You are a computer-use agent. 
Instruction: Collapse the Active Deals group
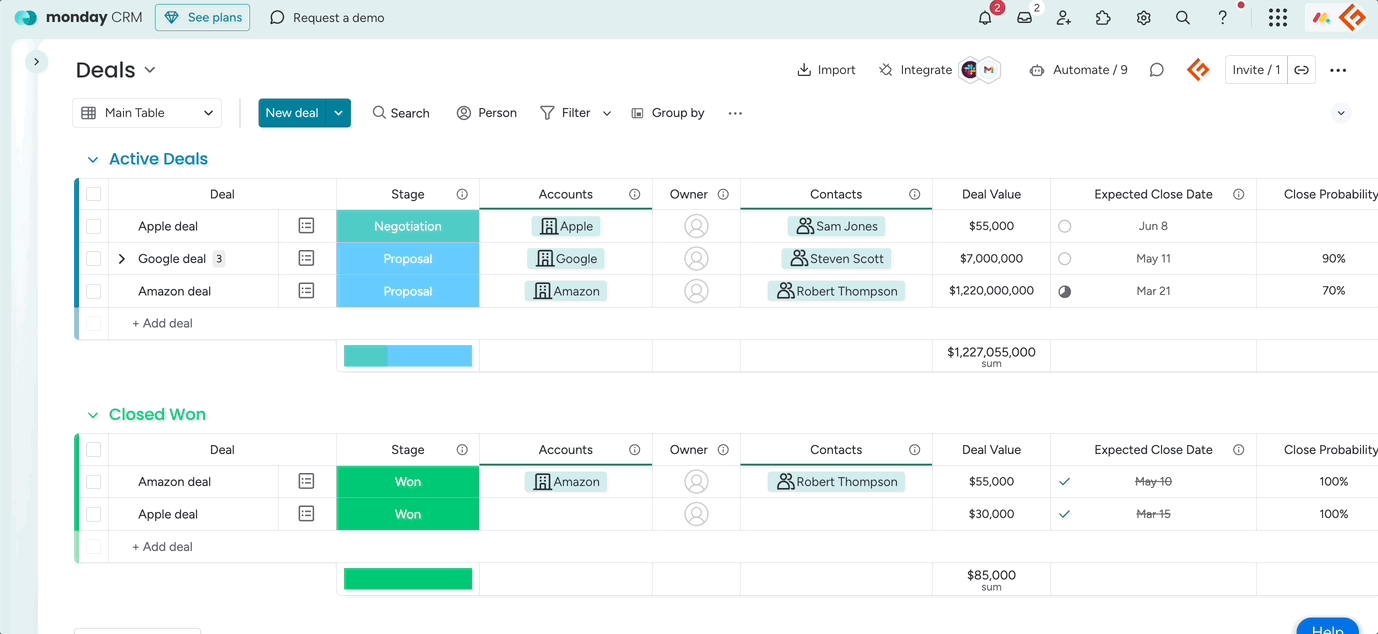[93, 159]
